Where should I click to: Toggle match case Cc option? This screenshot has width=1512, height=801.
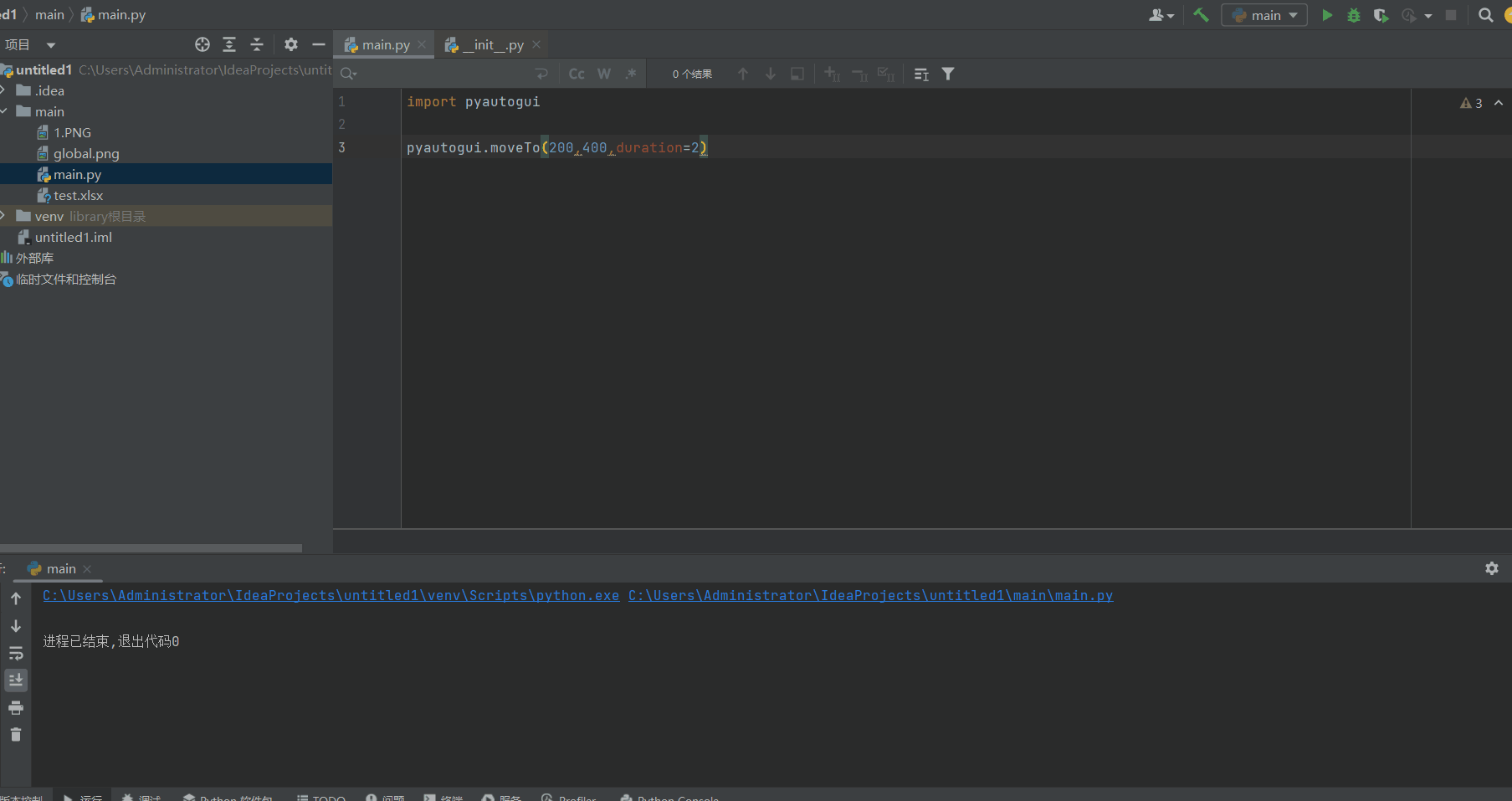(x=577, y=74)
